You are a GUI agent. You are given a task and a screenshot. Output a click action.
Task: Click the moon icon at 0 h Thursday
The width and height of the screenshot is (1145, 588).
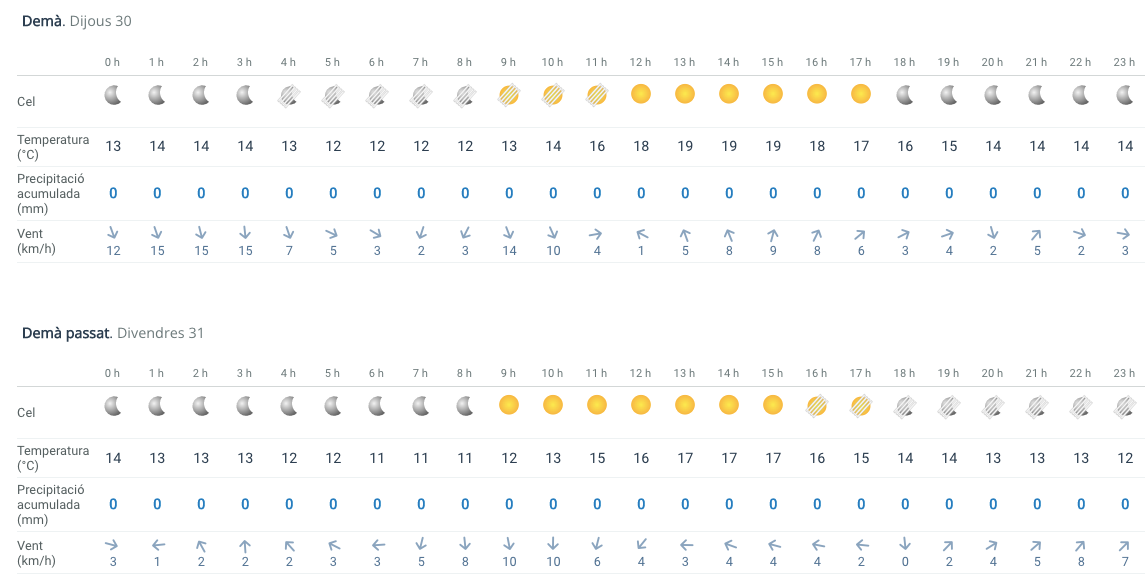point(113,95)
